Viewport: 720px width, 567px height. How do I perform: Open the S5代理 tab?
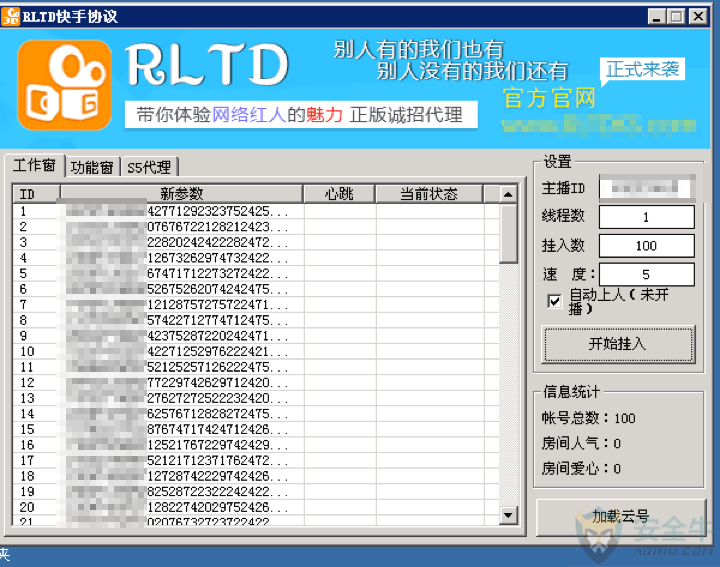coord(149,168)
